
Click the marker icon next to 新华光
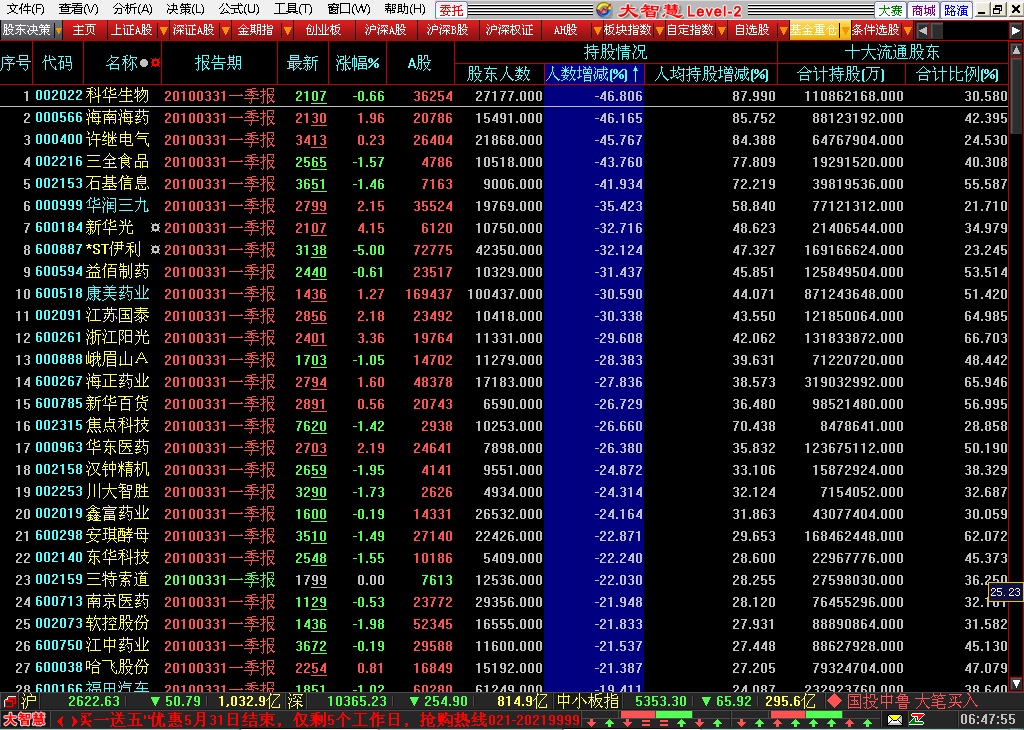[x=155, y=228]
